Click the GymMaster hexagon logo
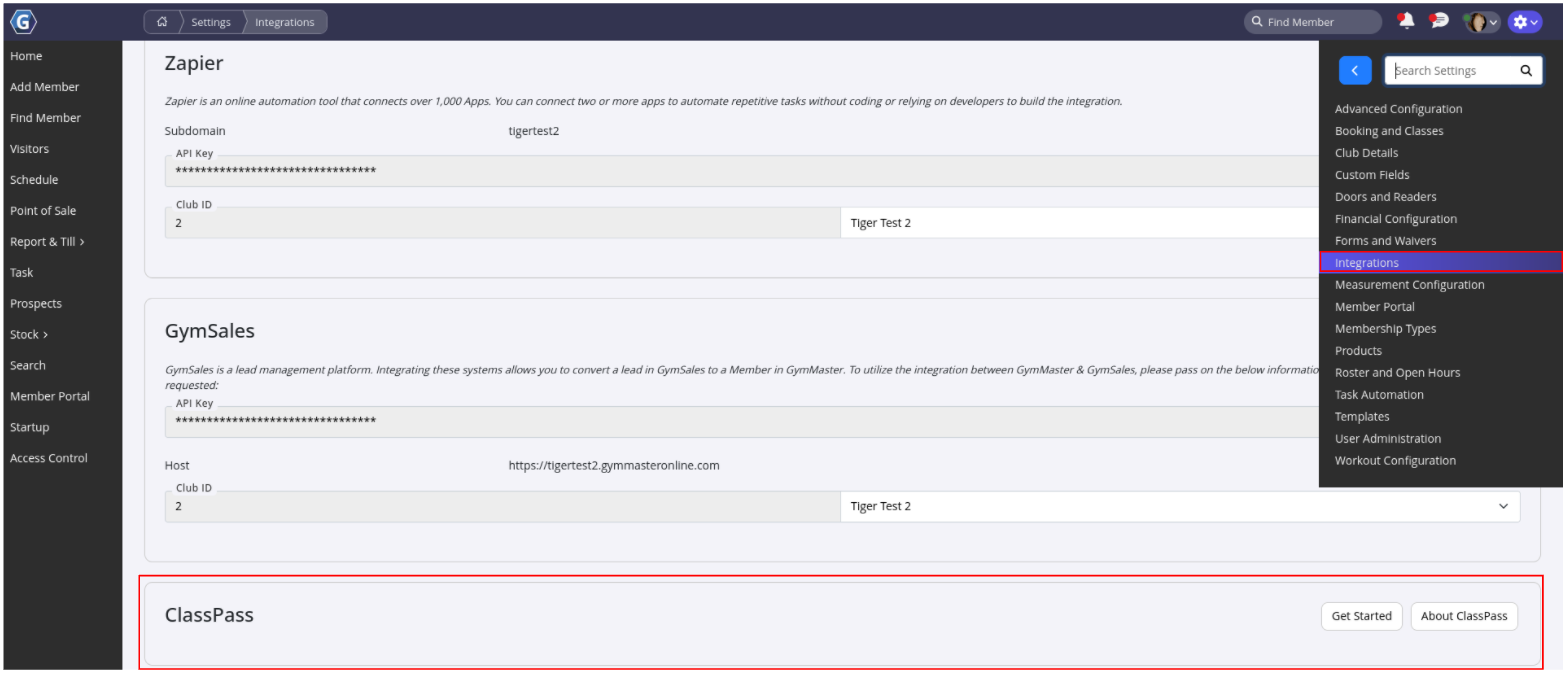The height and width of the screenshot is (676, 1565). click(x=21, y=21)
